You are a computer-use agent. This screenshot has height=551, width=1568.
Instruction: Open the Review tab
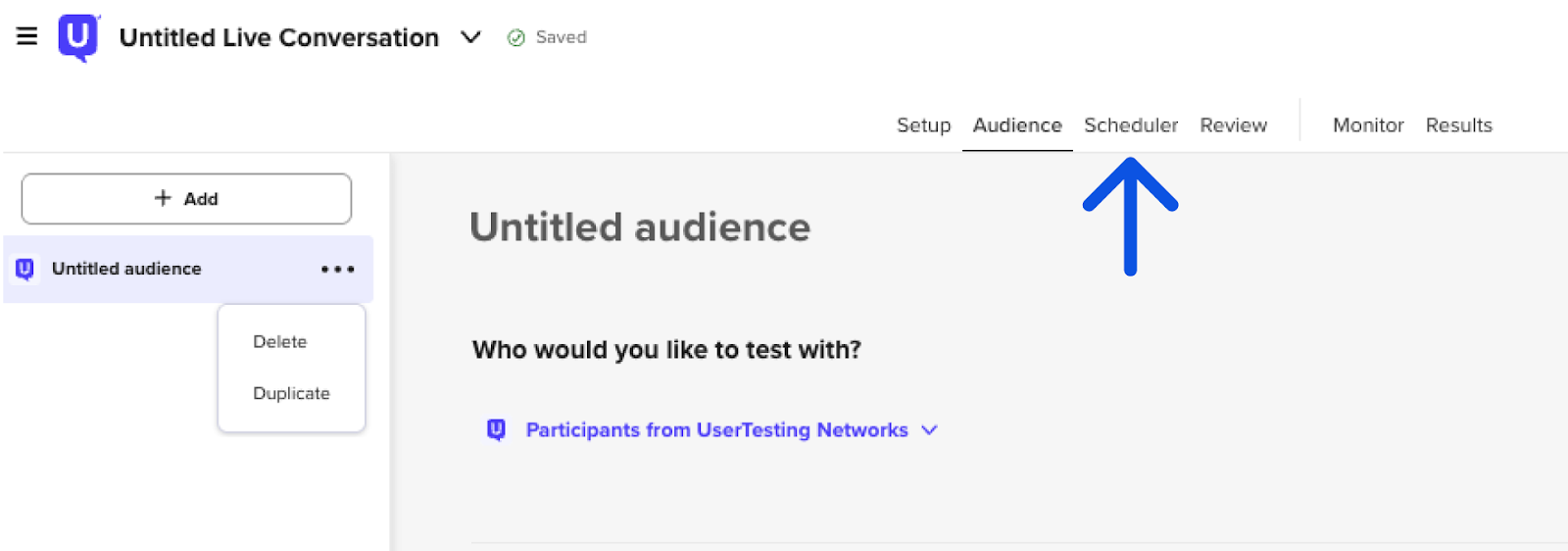tap(1233, 125)
